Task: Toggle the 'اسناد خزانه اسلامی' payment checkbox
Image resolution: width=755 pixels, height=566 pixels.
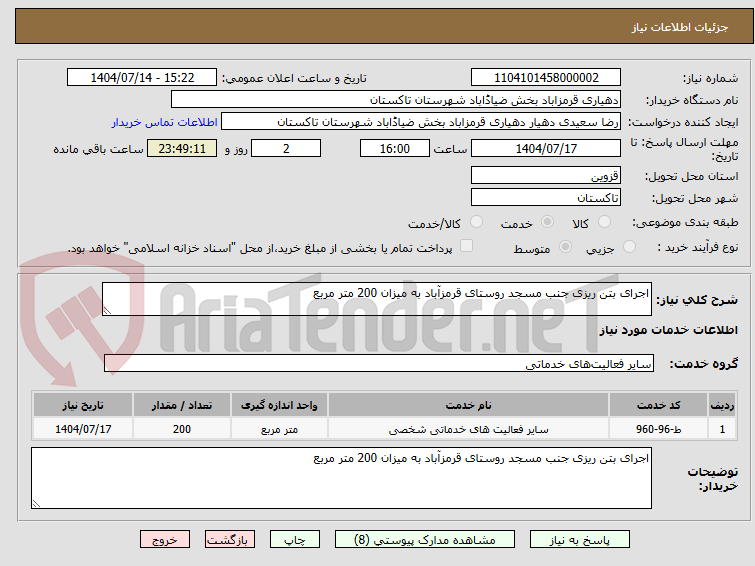Action: pyautogui.click(x=466, y=246)
